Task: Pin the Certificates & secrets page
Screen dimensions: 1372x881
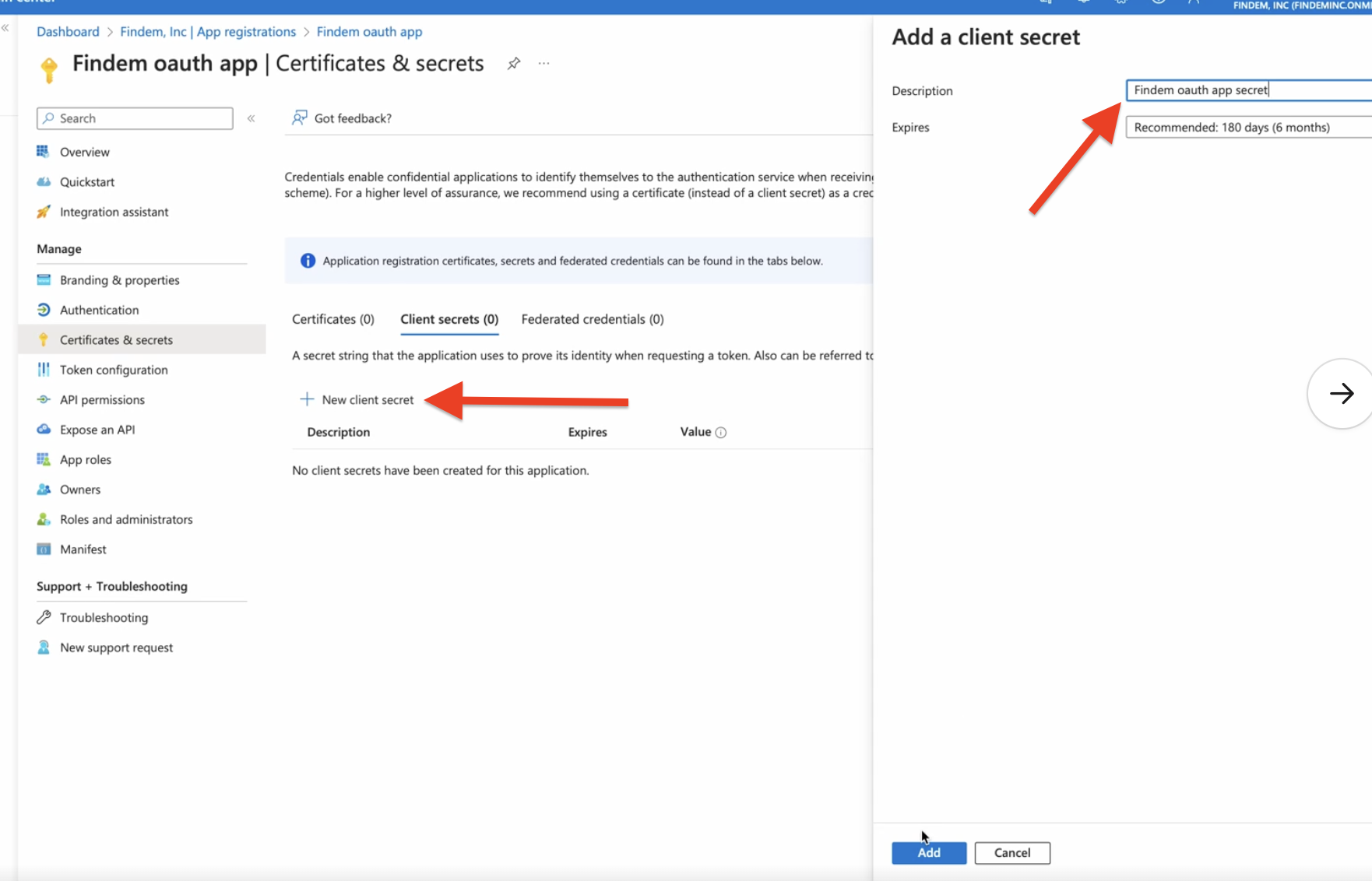Action: (513, 64)
